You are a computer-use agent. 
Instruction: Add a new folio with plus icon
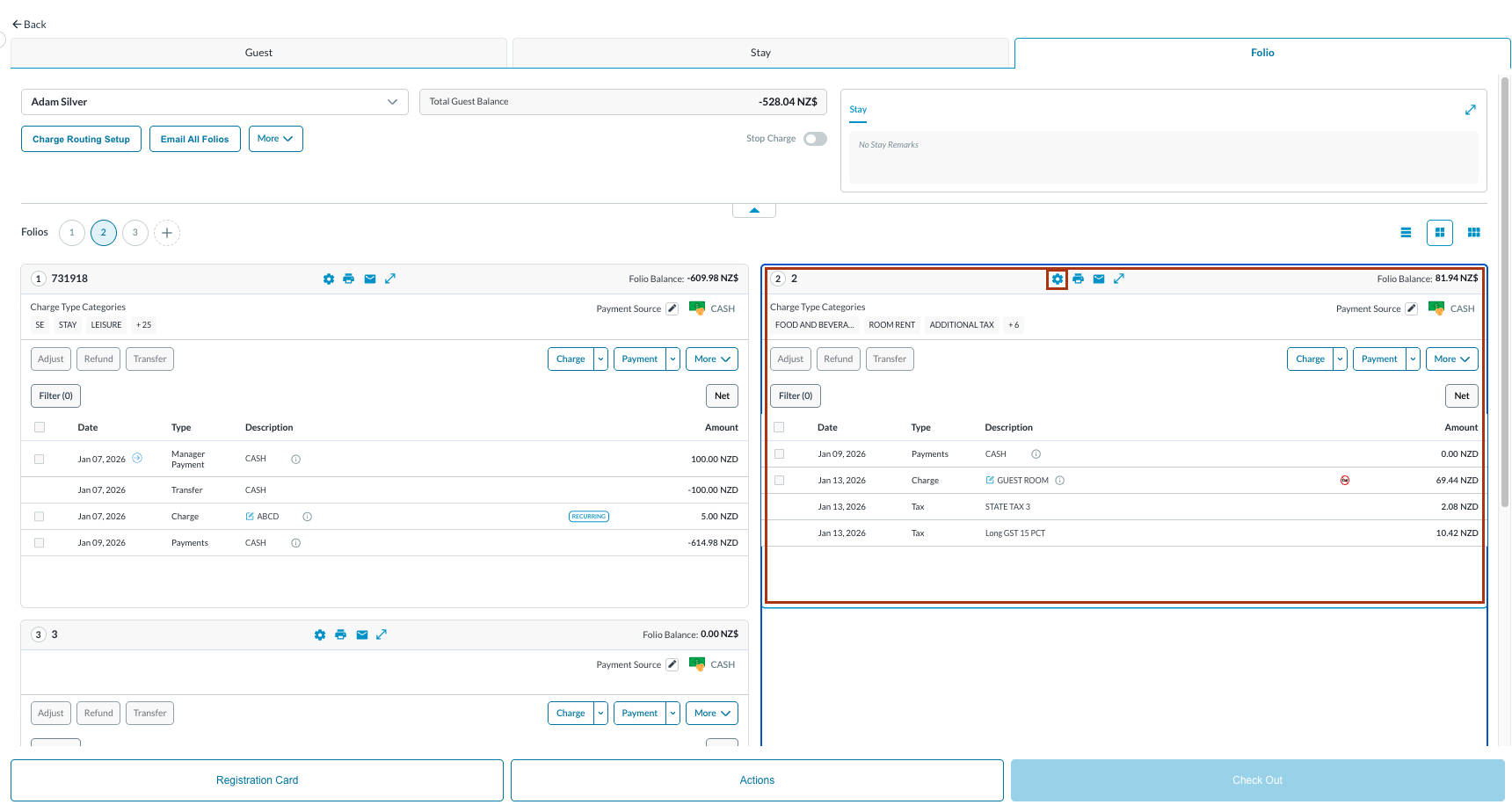point(167,233)
